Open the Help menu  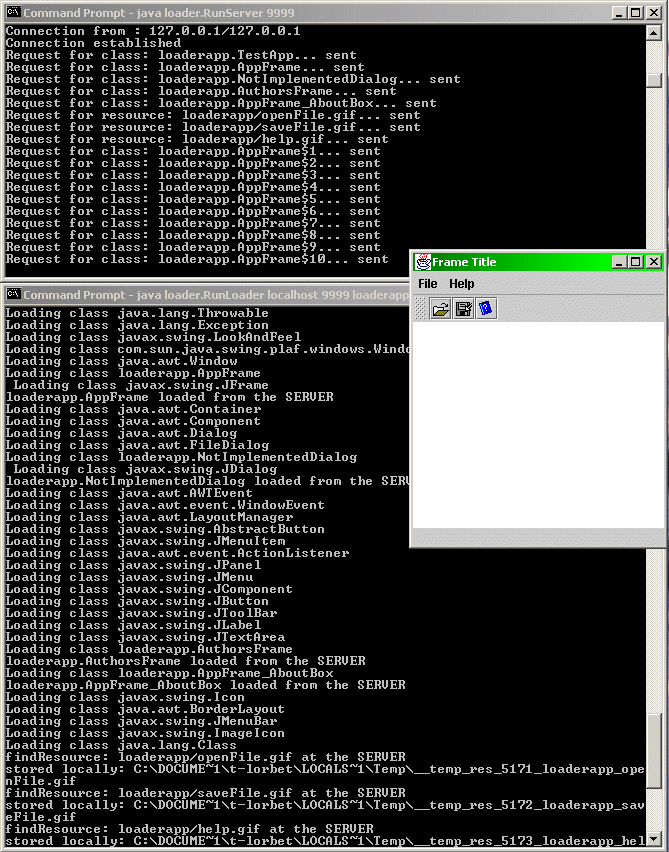point(461,284)
